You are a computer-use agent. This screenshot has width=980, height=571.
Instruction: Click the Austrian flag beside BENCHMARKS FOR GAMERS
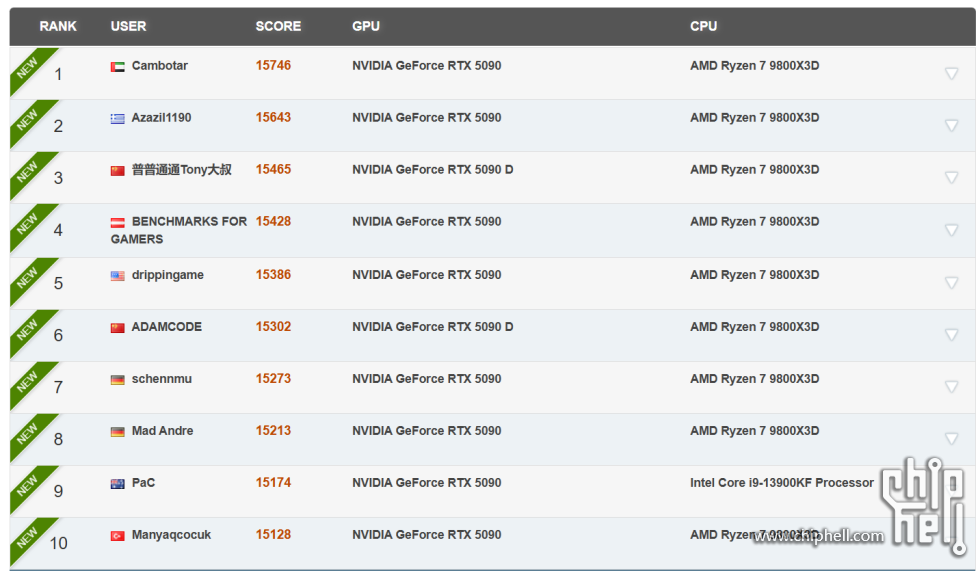118,222
